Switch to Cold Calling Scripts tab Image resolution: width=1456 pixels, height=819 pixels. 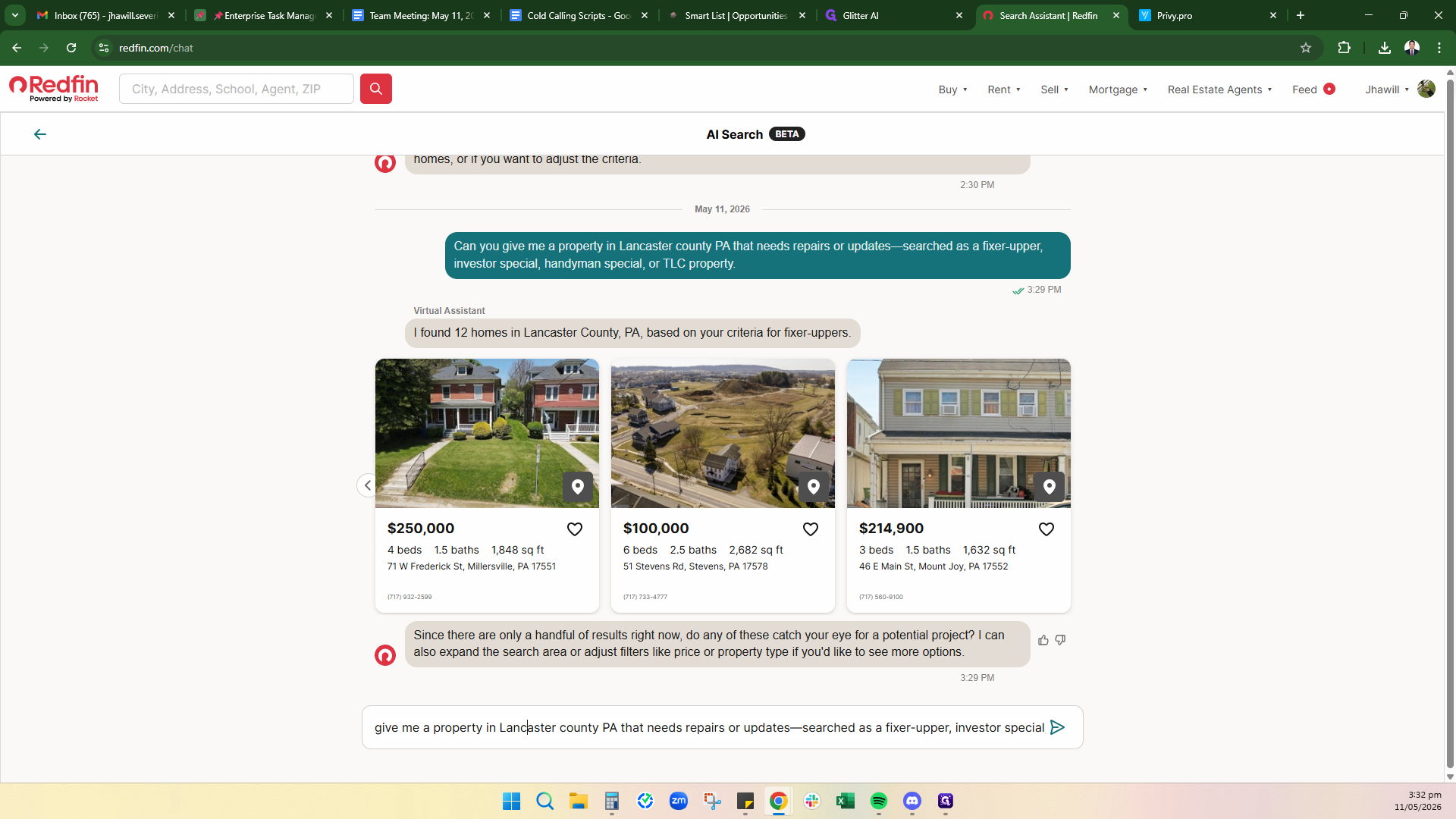(x=579, y=15)
